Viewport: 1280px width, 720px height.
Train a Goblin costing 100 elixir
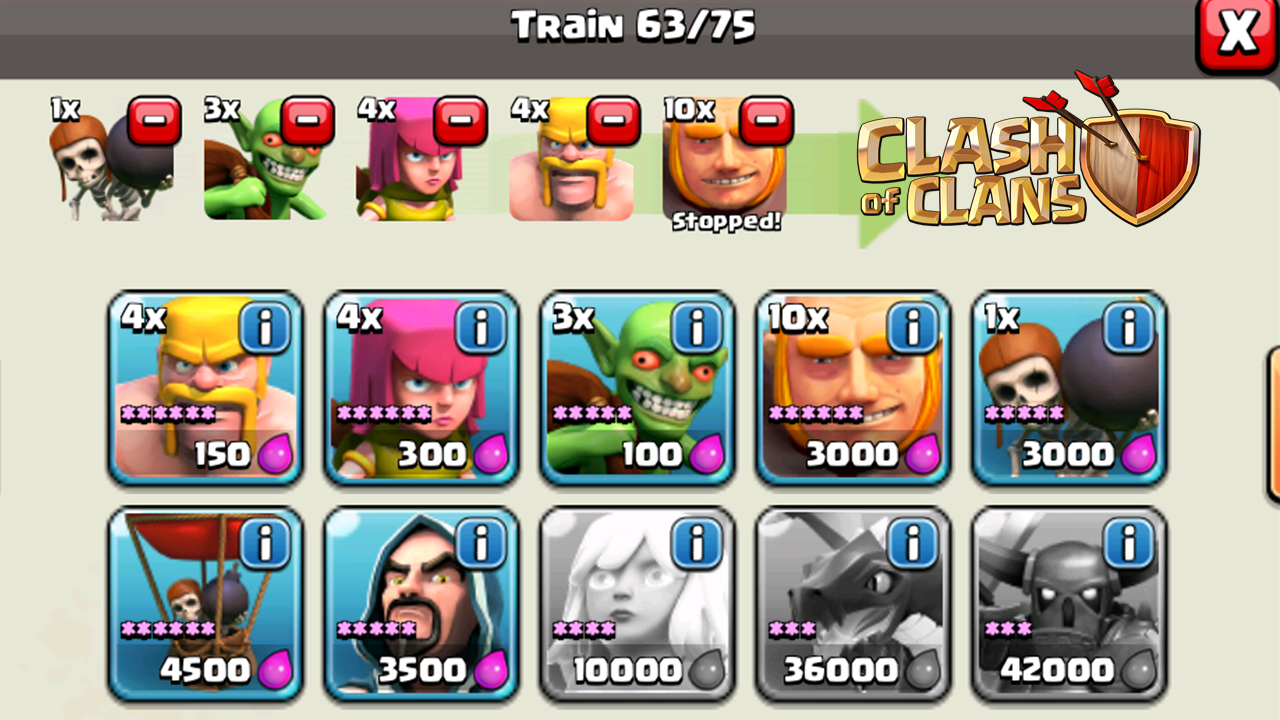coord(637,389)
